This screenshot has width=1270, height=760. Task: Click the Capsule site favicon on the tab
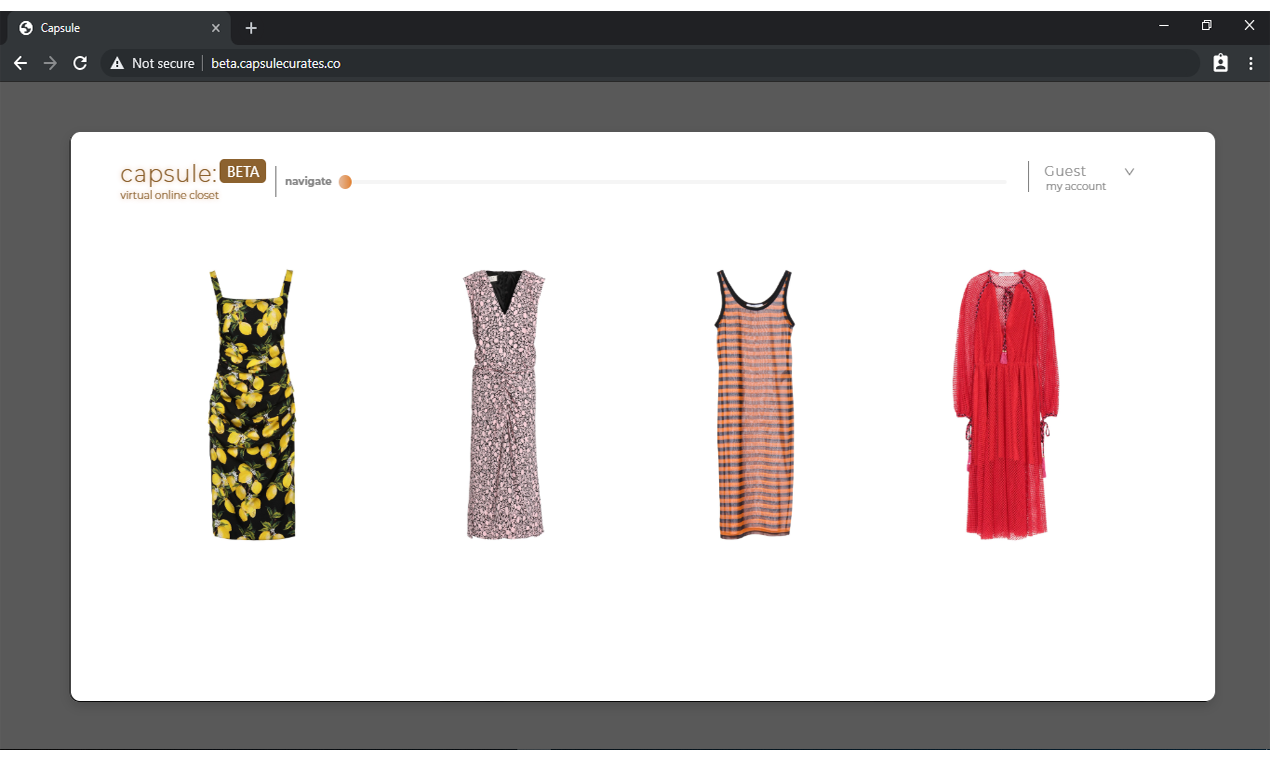pos(23,27)
